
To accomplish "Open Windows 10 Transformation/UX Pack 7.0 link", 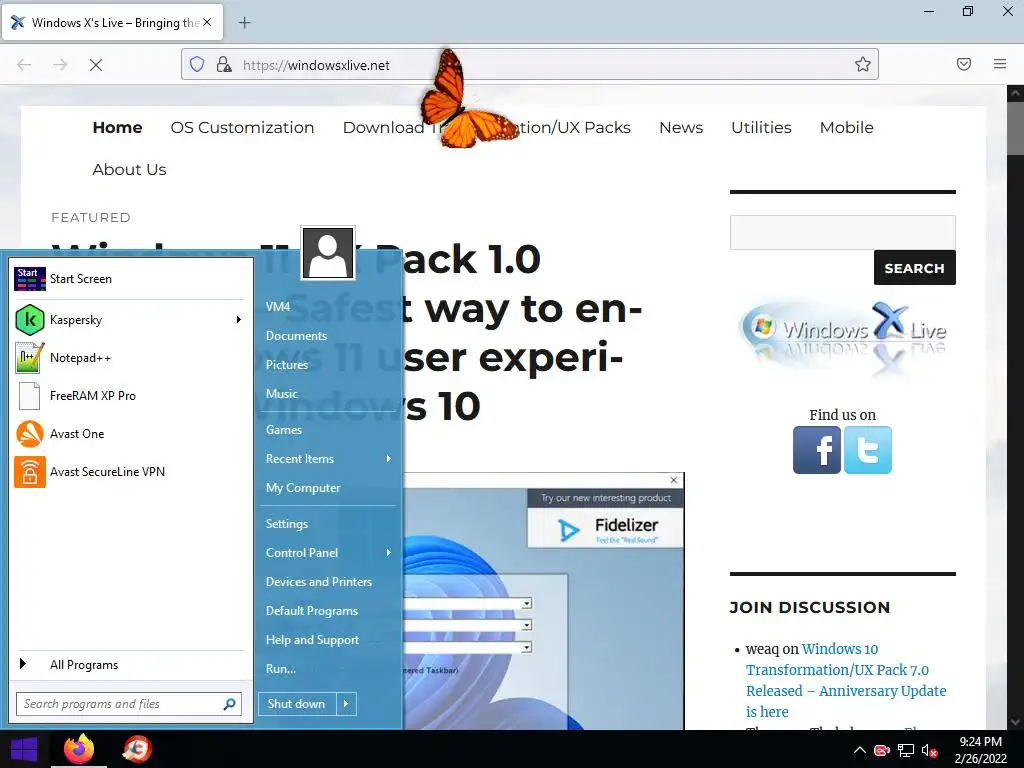I will click(846, 680).
